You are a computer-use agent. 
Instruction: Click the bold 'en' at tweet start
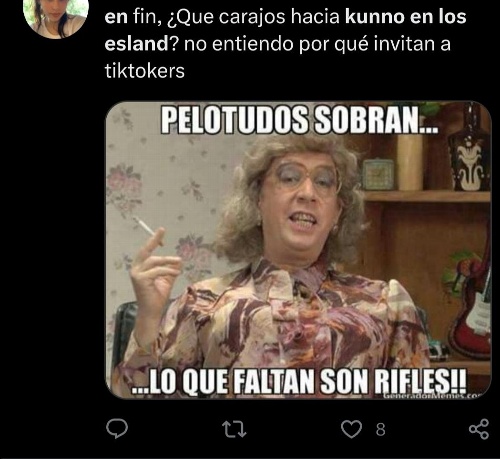116,18
